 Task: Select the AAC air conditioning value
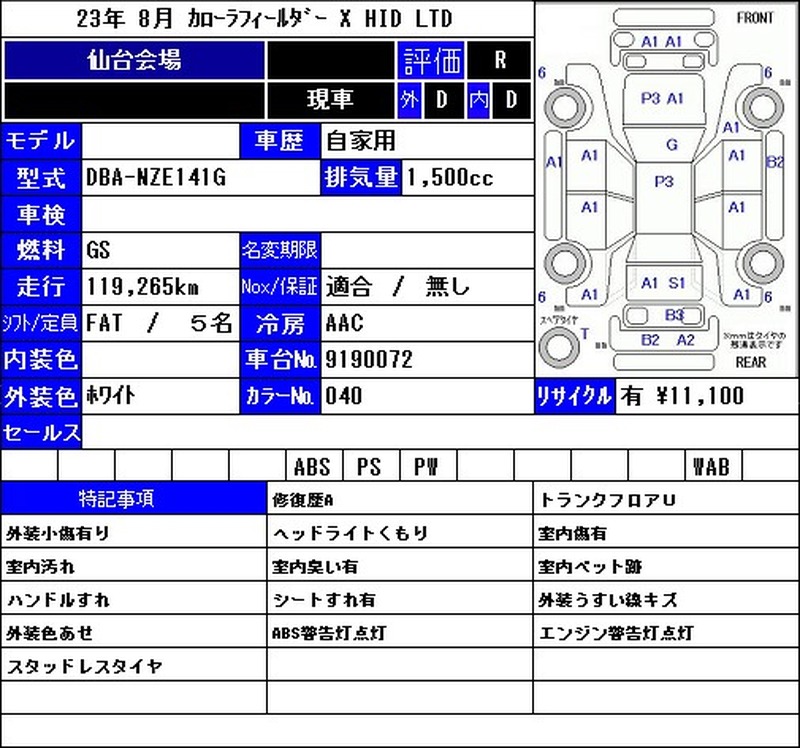344,323
